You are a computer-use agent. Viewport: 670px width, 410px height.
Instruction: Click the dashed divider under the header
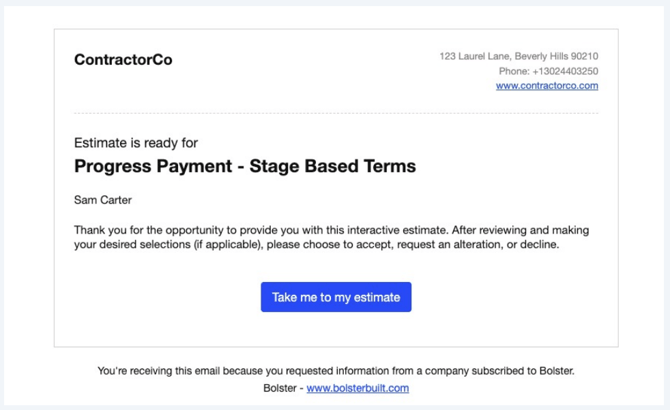click(336, 113)
